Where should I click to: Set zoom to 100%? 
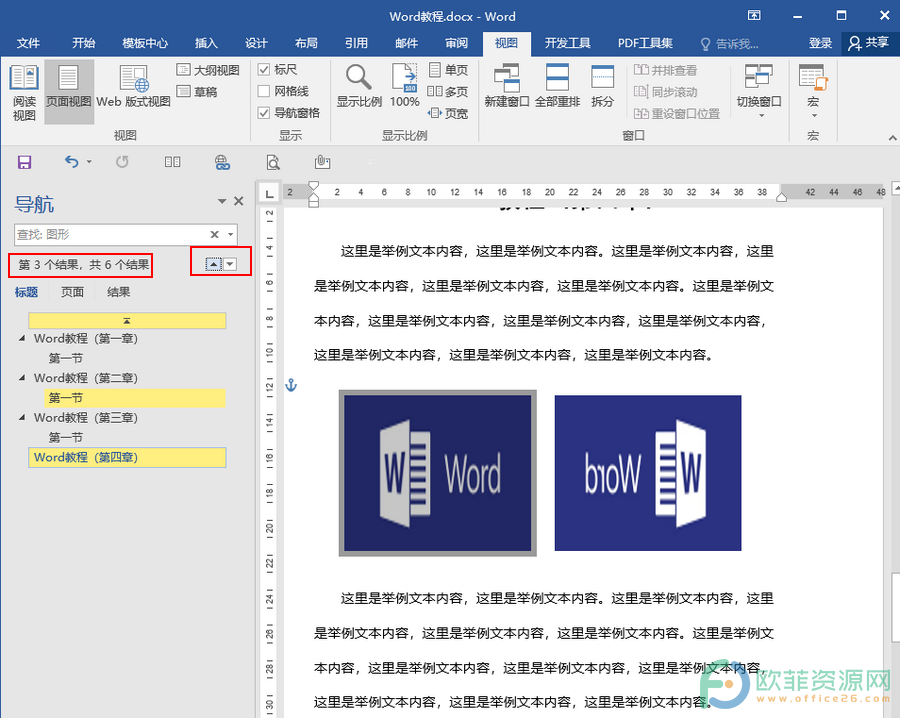click(x=405, y=86)
